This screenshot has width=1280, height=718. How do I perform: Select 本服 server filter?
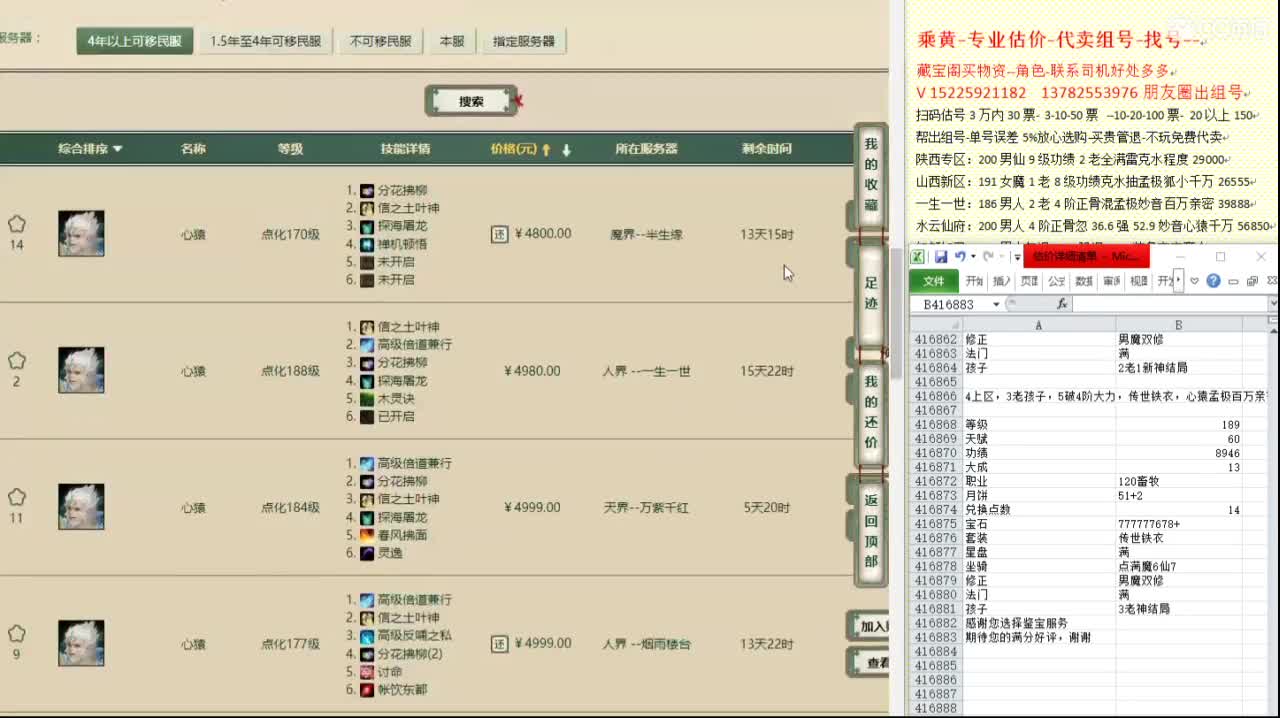[452, 41]
